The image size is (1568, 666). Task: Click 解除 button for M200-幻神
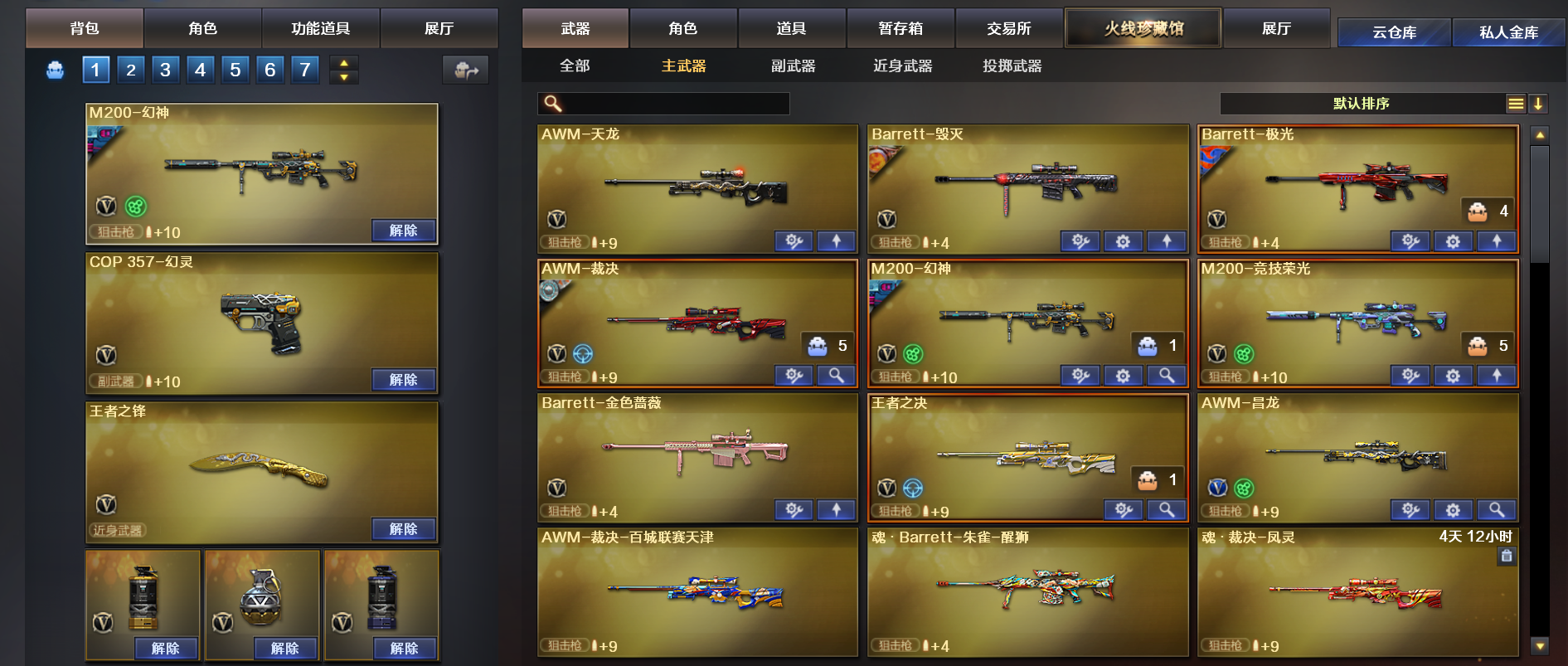[x=403, y=231]
